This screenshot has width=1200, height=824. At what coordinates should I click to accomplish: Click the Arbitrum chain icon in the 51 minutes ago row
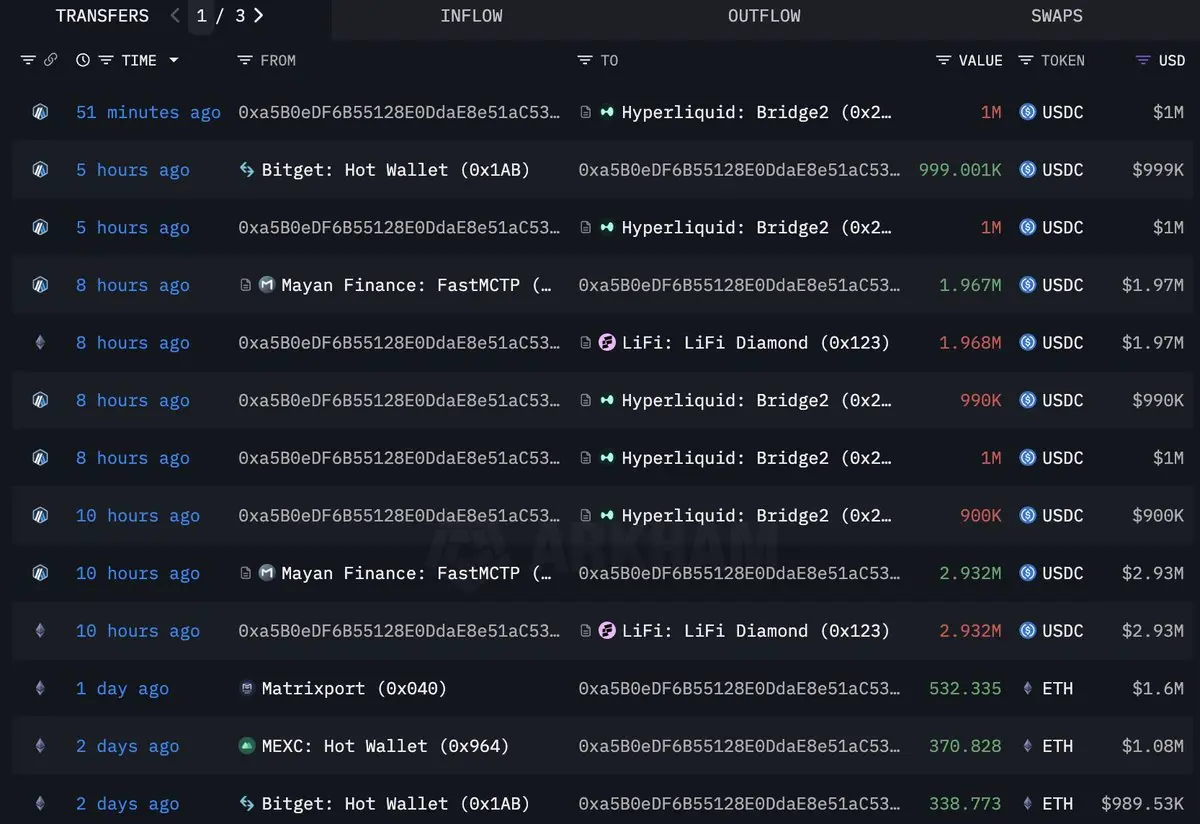point(40,112)
